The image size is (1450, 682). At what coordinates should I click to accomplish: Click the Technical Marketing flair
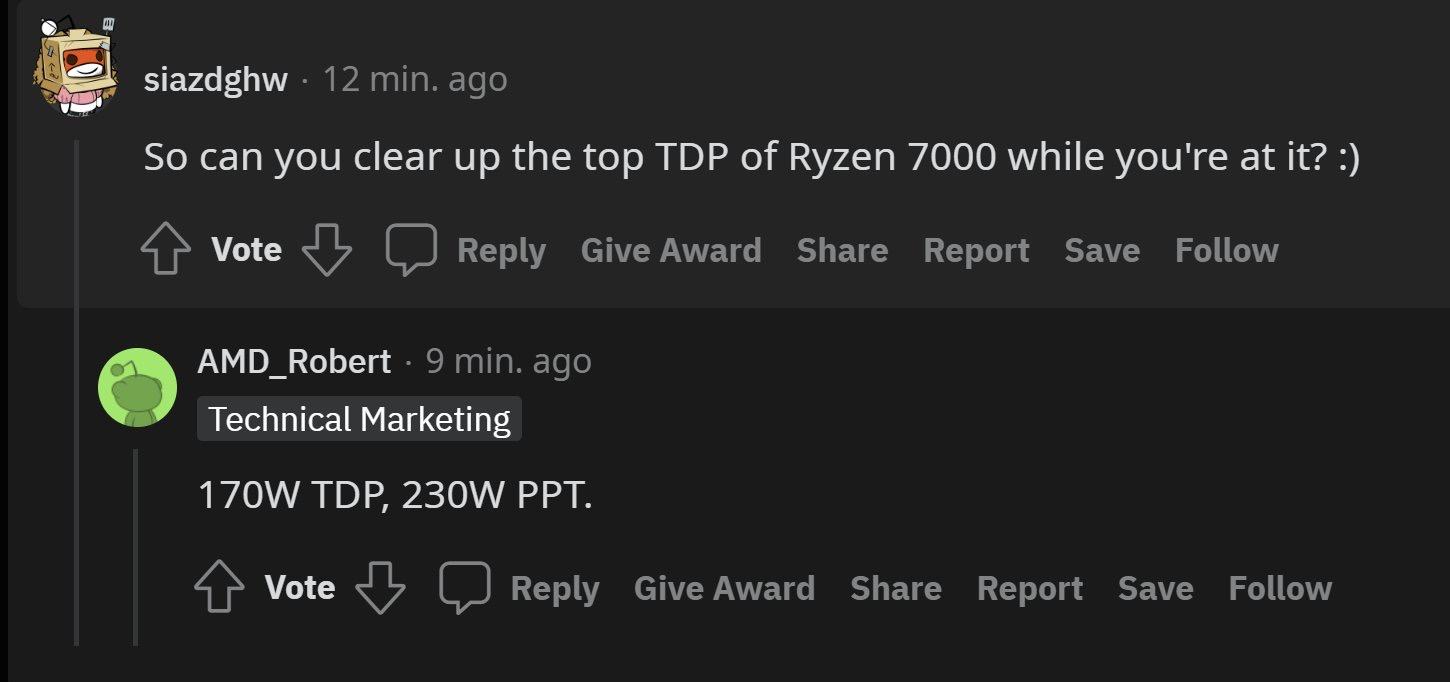pos(359,419)
